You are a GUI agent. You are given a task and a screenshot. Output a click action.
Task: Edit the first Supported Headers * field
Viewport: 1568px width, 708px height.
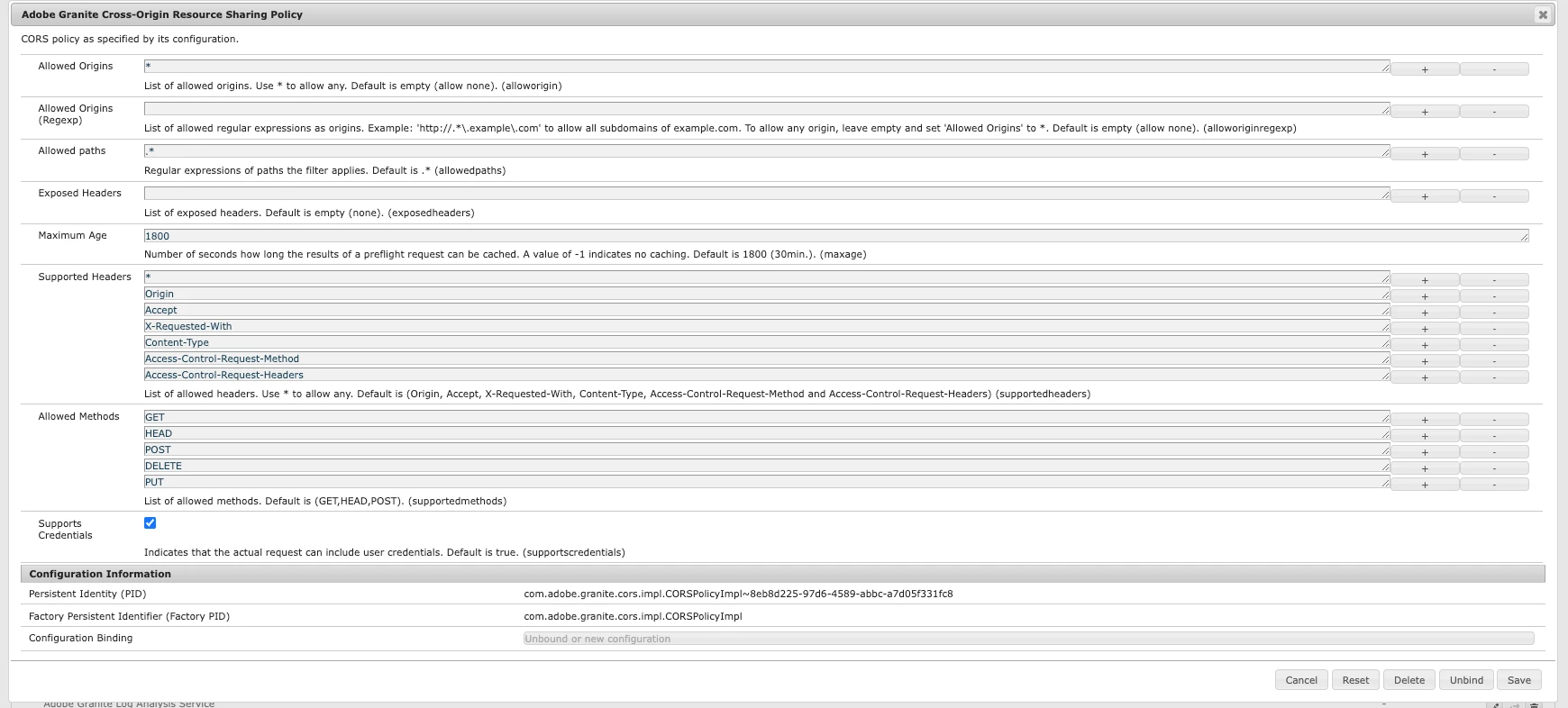pyautogui.click(x=767, y=277)
